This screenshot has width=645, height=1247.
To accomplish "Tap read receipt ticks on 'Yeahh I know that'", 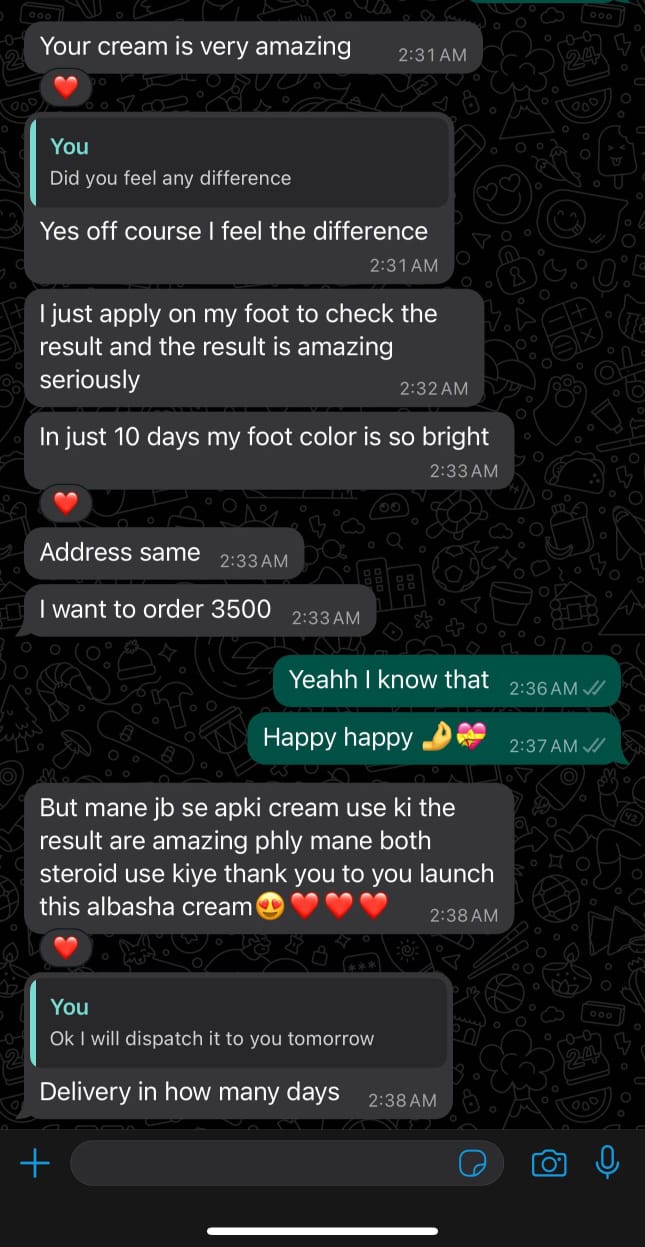I will pyautogui.click(x=594, y=688).
